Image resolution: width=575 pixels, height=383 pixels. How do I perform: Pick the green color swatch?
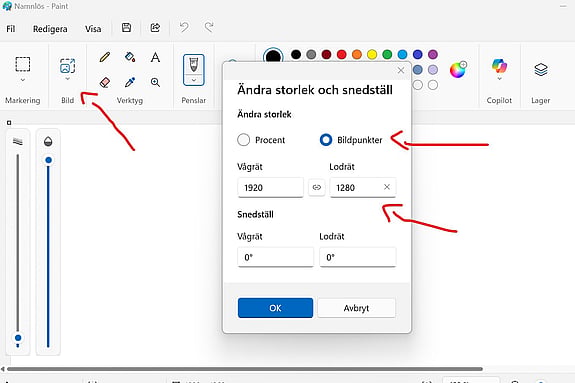[387, 55]
